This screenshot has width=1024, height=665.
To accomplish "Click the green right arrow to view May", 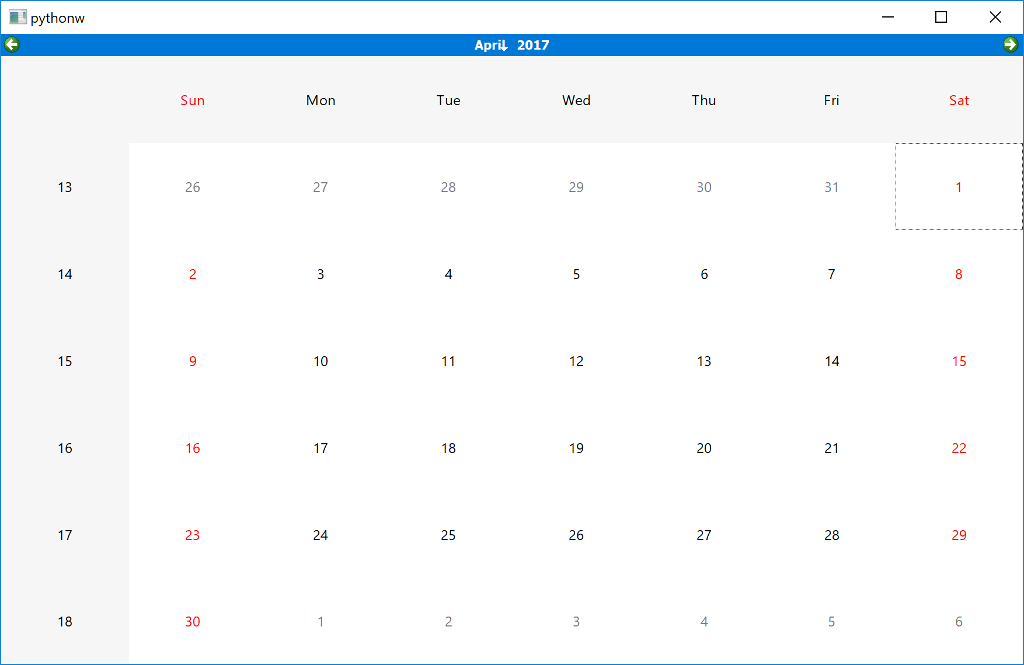I will pyautogui.click(x=1012, y=44).
